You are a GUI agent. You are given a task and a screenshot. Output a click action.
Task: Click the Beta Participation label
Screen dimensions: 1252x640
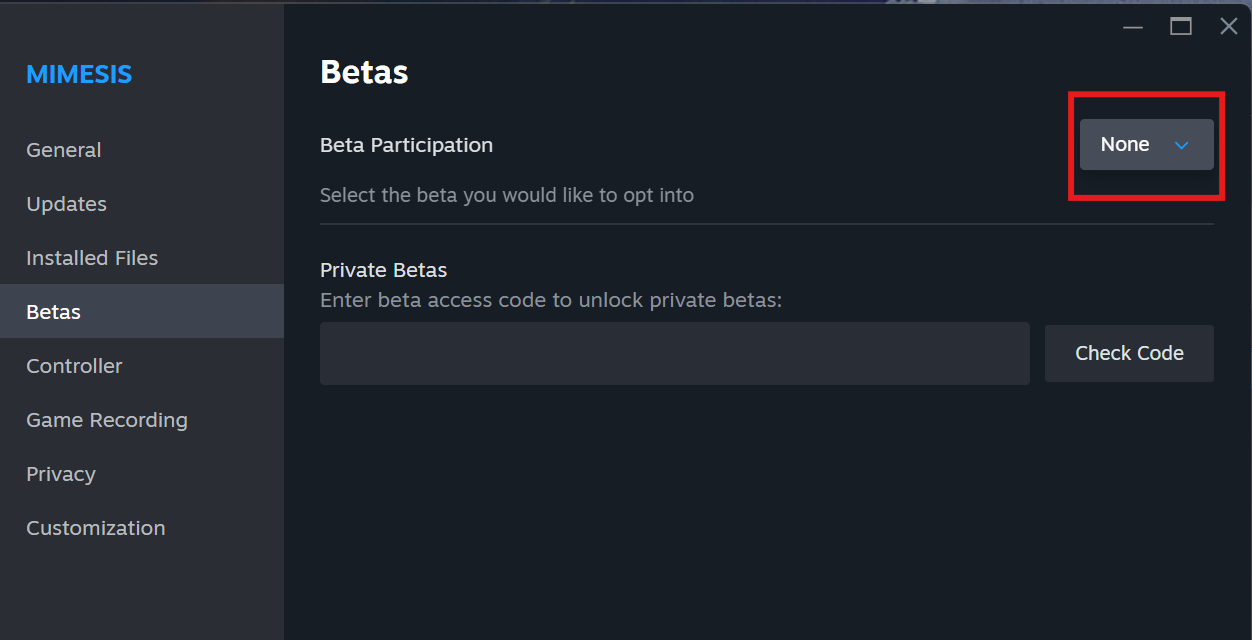406,145
